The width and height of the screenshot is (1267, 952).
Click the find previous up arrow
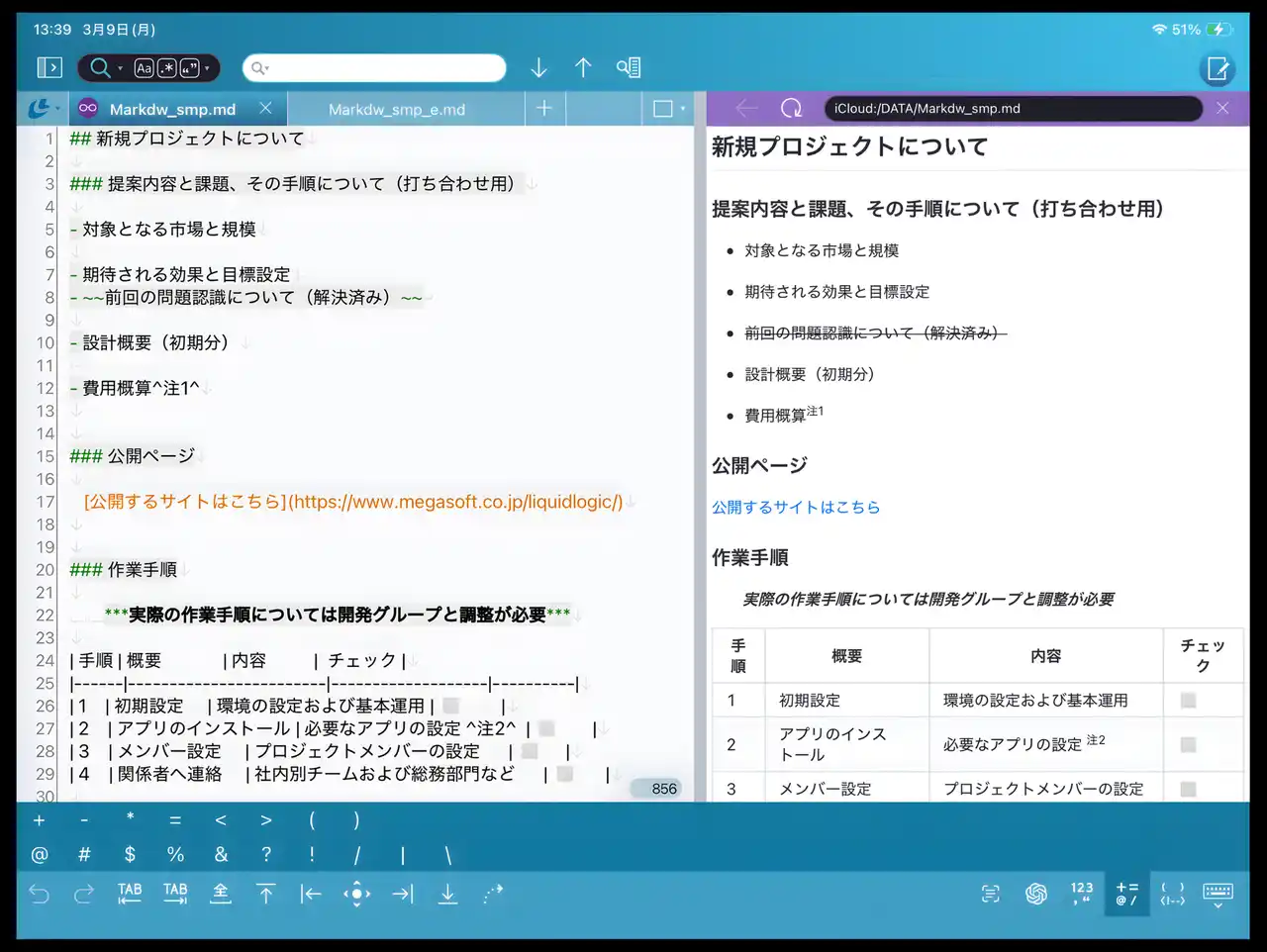pyautogui.click(x=583, y=67)
